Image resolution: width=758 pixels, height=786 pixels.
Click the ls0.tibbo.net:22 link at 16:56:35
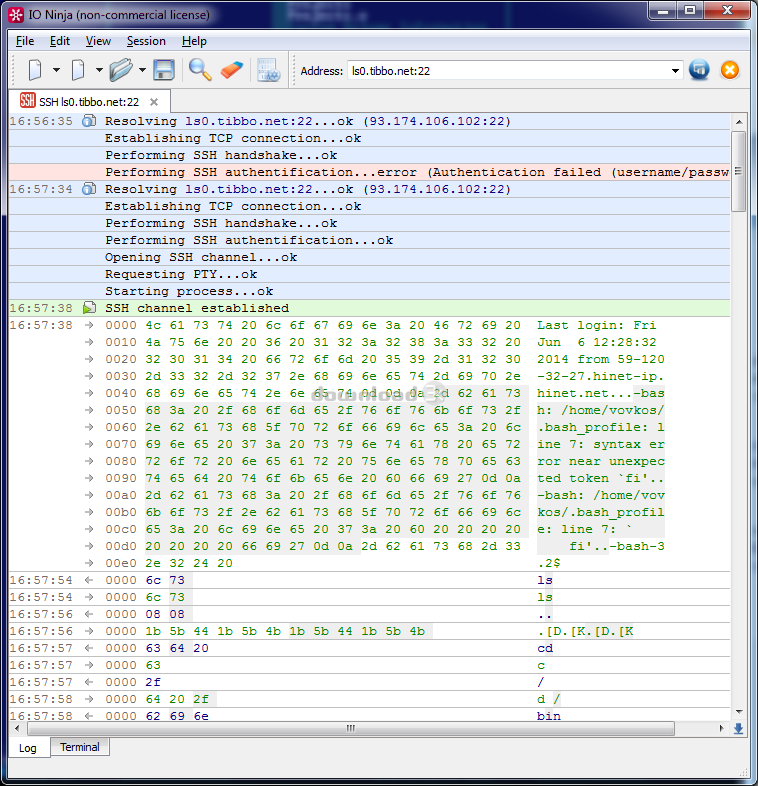pos(249,121)
